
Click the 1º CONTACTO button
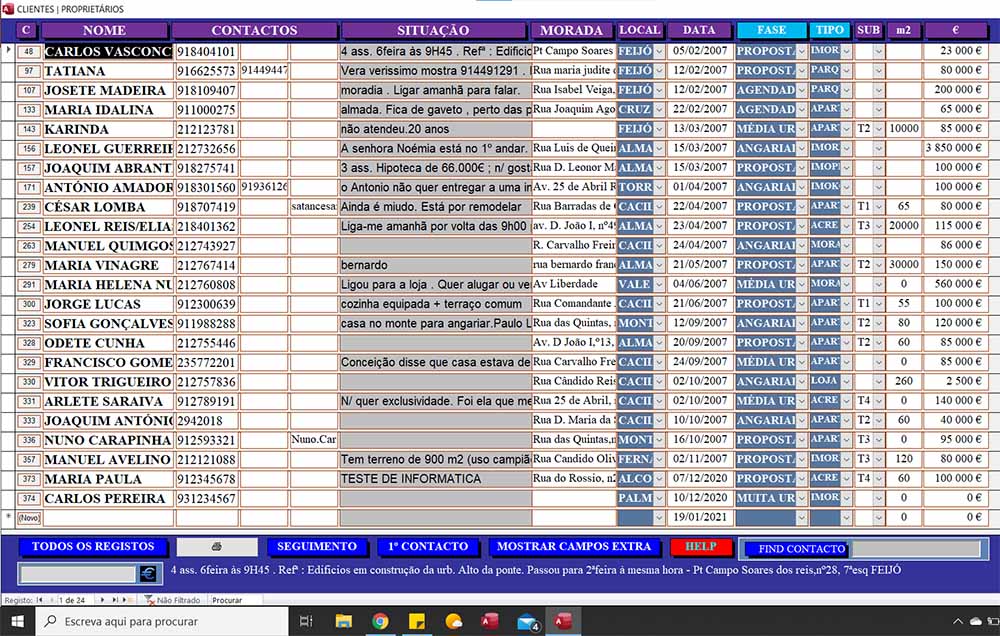click(x=429, y=547)
